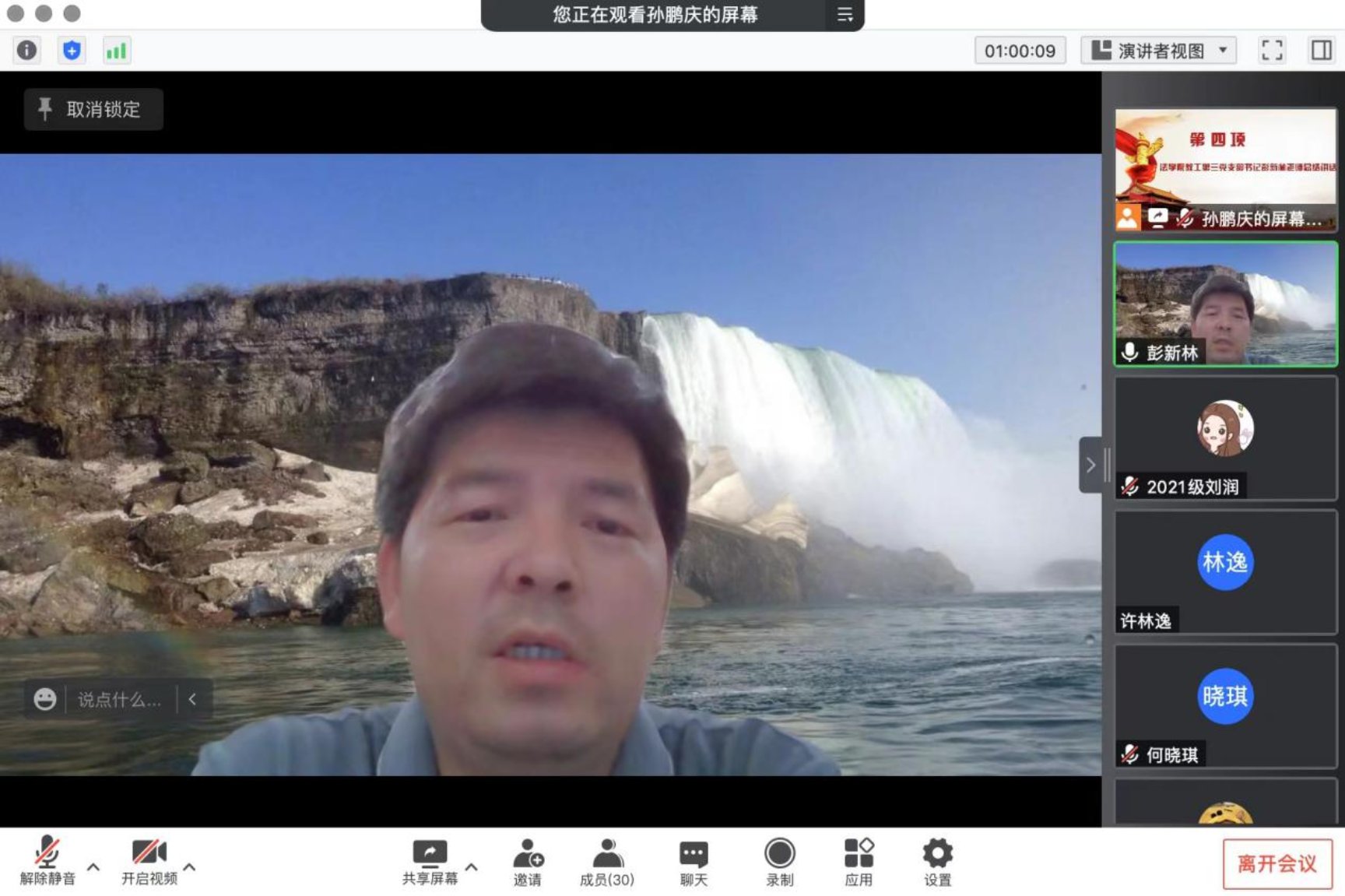Viewport: 1345px width, 896px height.
Task: Unmute the microphone
Action: 47,861
